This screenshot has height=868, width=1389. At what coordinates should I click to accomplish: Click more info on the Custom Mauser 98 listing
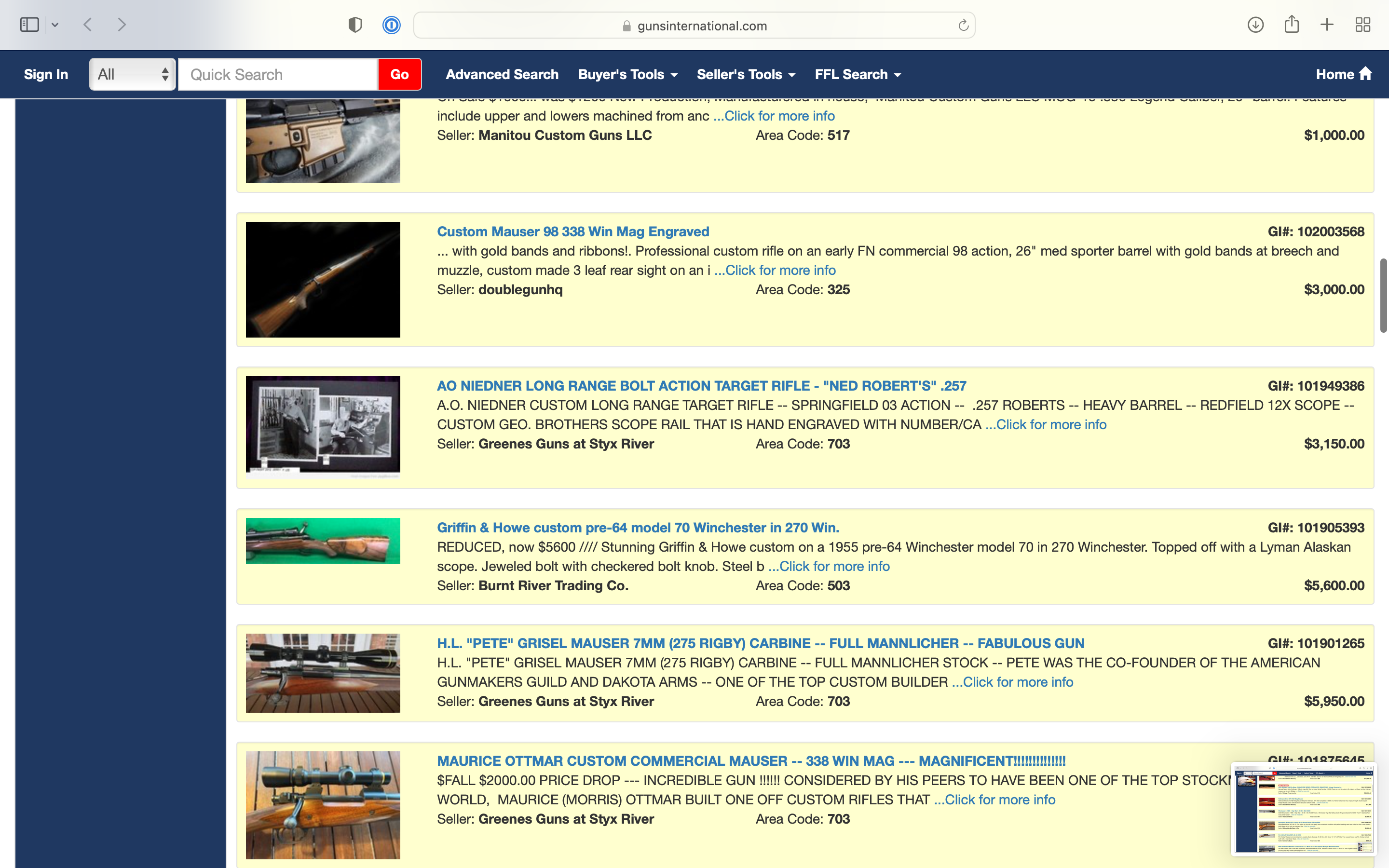coord(775,271)
